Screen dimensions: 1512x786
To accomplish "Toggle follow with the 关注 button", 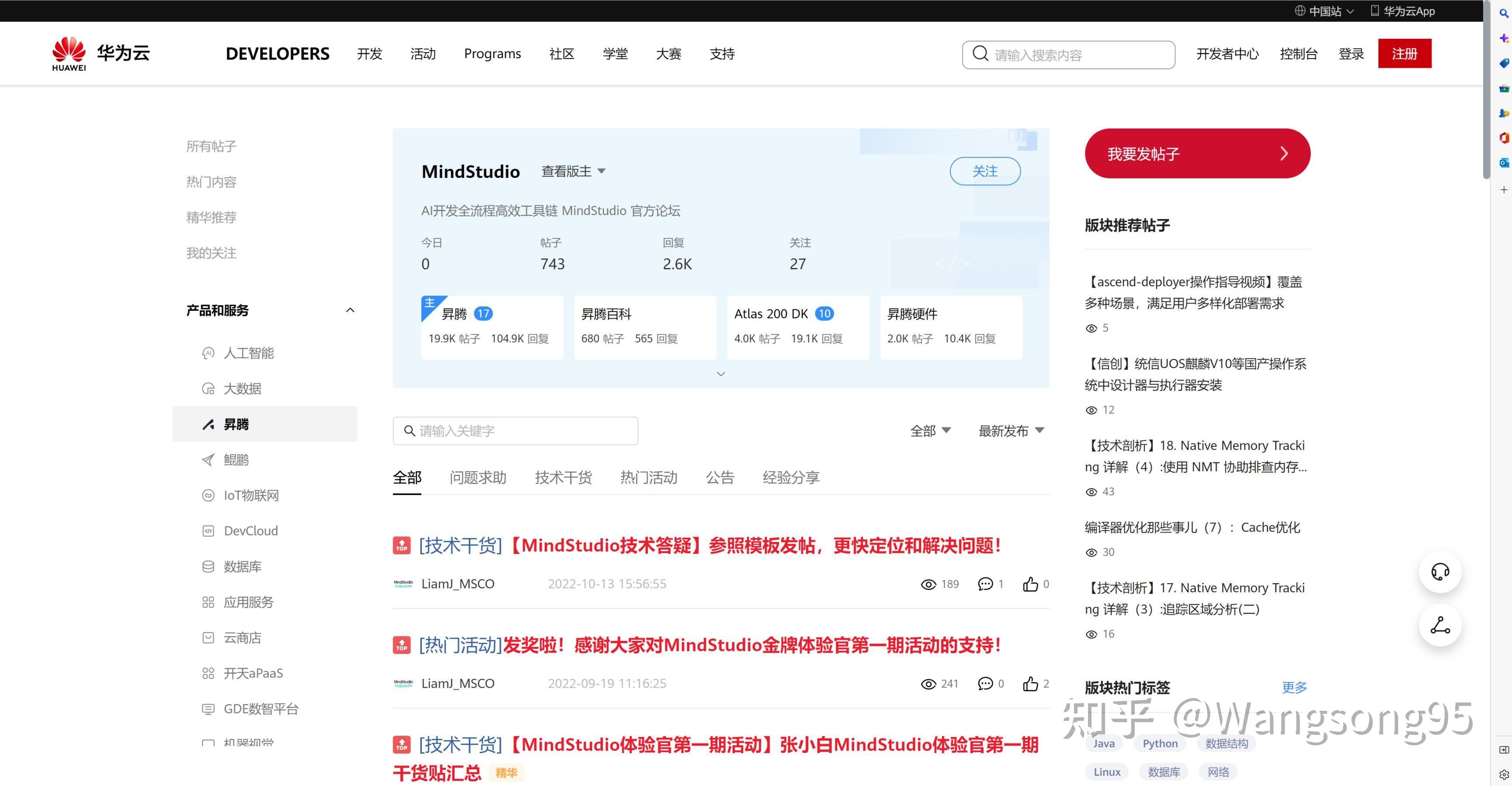I will tap(985, 171).
